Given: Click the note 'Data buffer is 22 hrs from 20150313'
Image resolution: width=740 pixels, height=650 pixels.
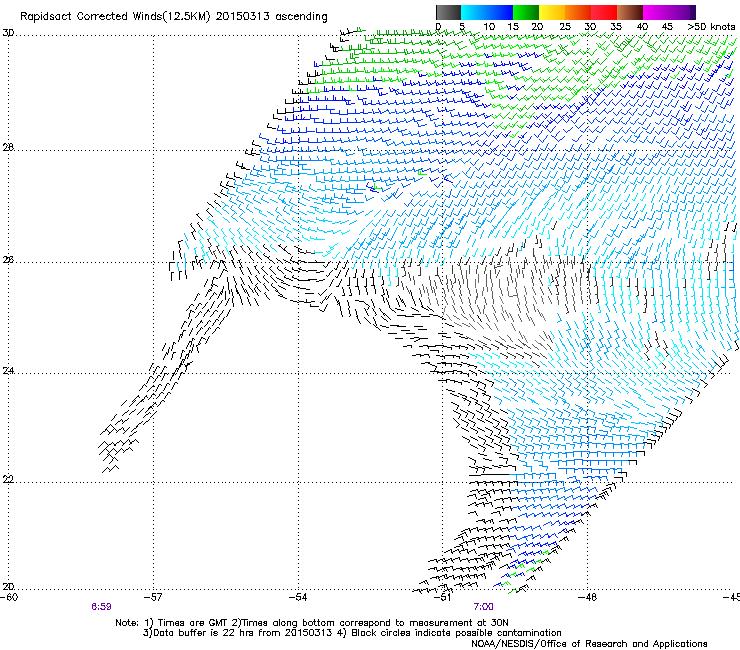Looking at the screenshot, I should coord(242,633).
